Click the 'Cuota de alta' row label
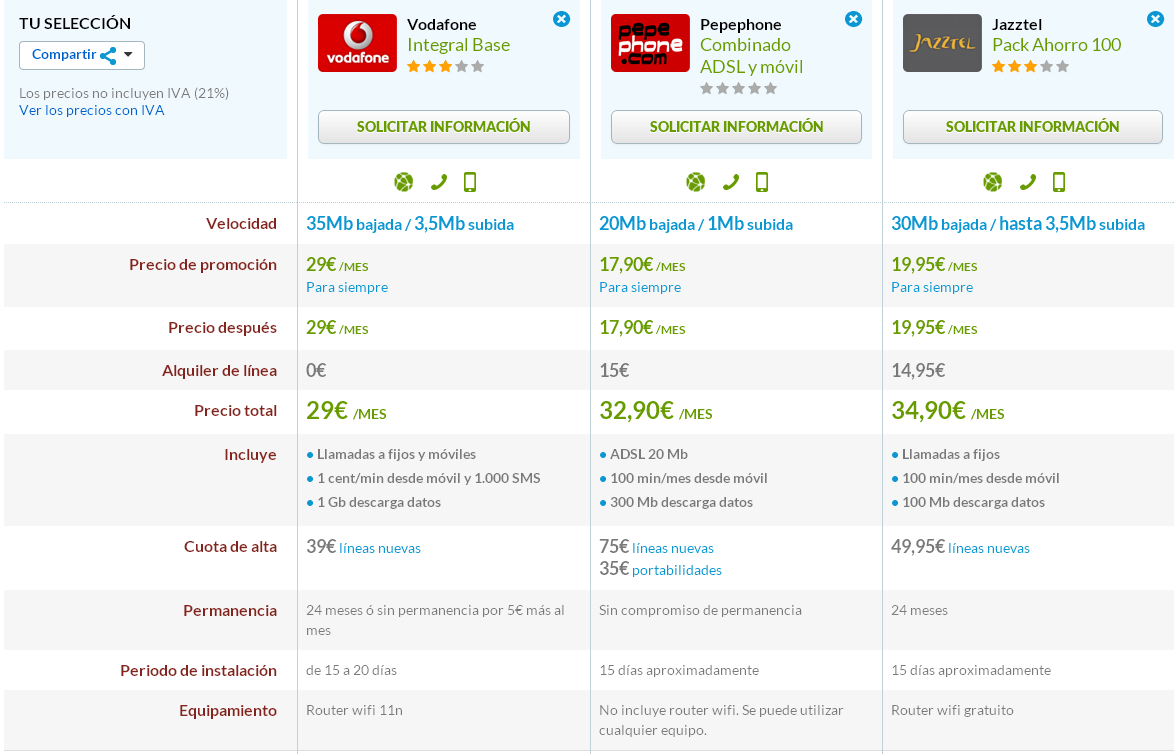Viewport: 1174px width, 754px height. click(230, 547)
